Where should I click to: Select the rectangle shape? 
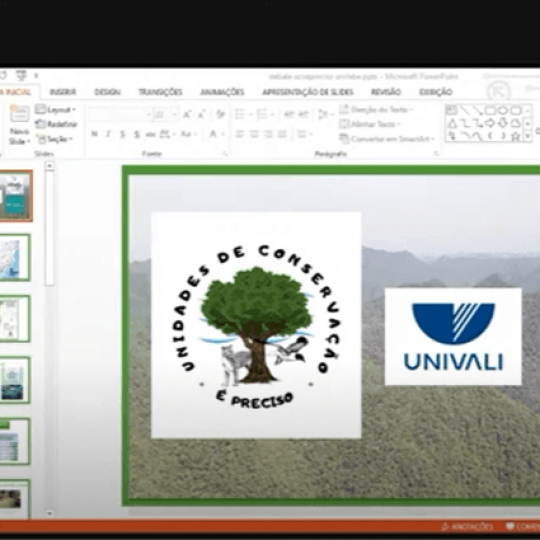490,111
